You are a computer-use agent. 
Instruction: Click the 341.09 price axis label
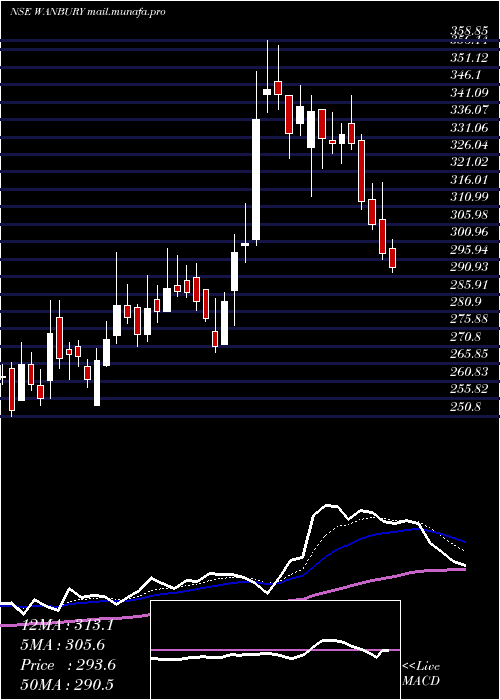[468, 93]
